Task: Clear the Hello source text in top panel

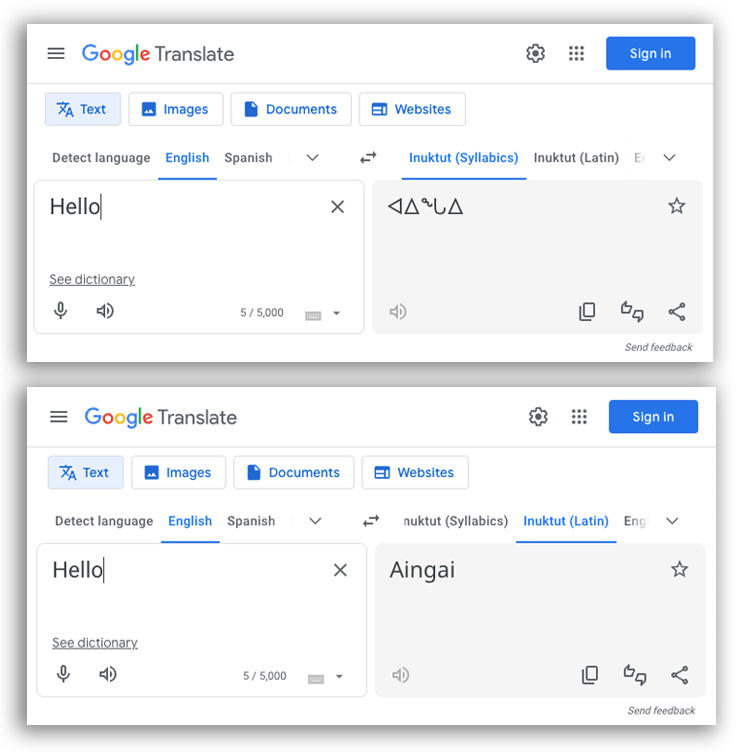Action: [x=338, y=207]
